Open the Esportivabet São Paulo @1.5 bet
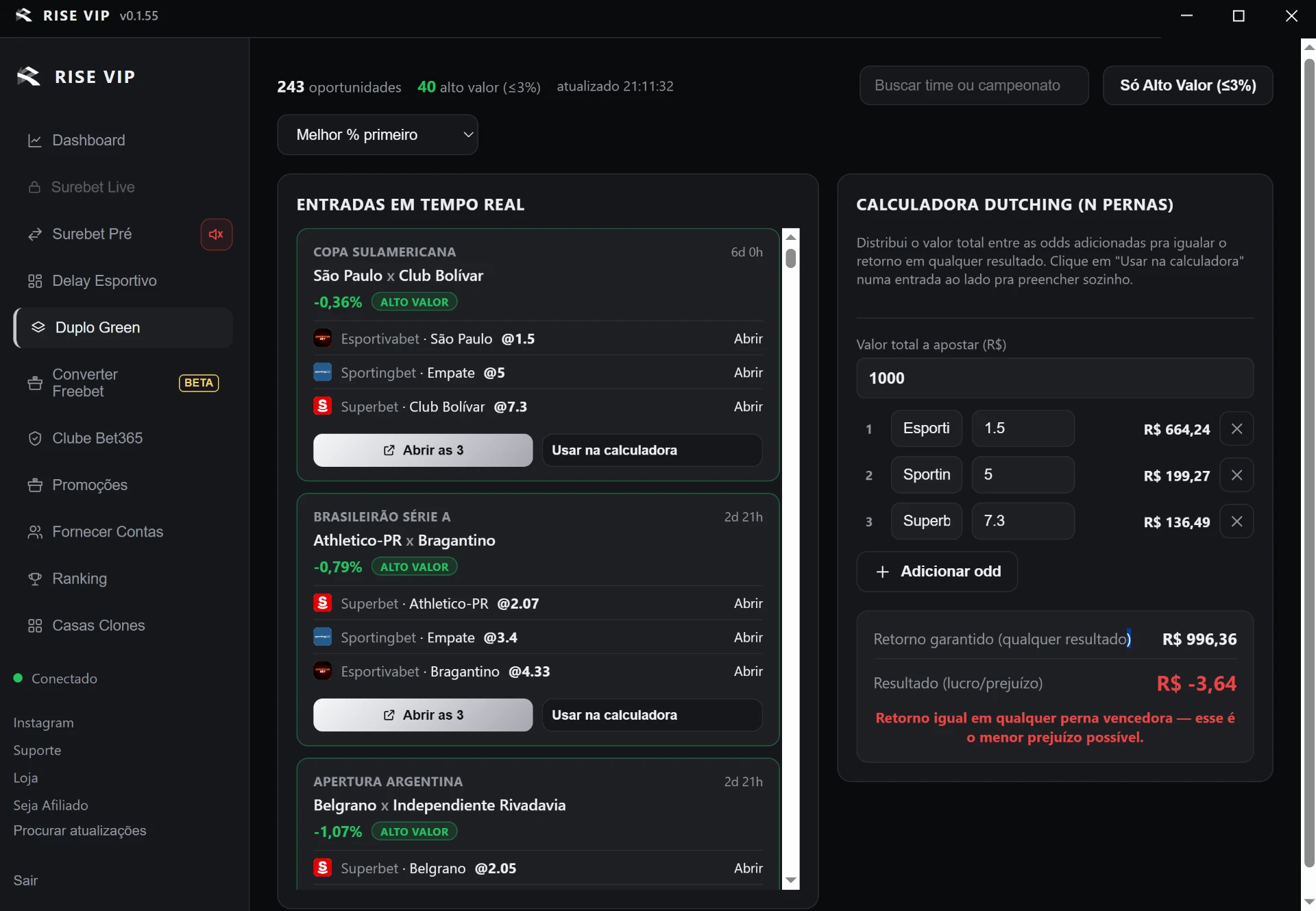The image size is (1316, 911). coord(748,339)
